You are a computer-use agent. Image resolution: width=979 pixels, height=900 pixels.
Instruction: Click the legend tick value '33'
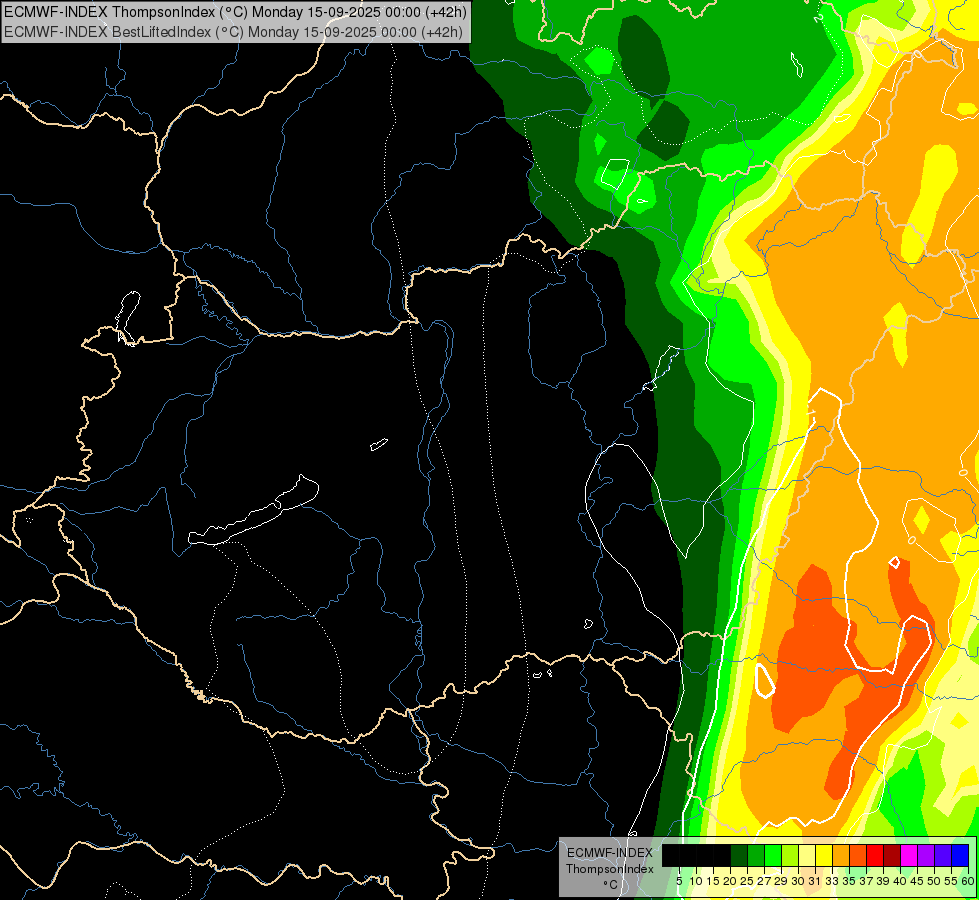point(832,881)
